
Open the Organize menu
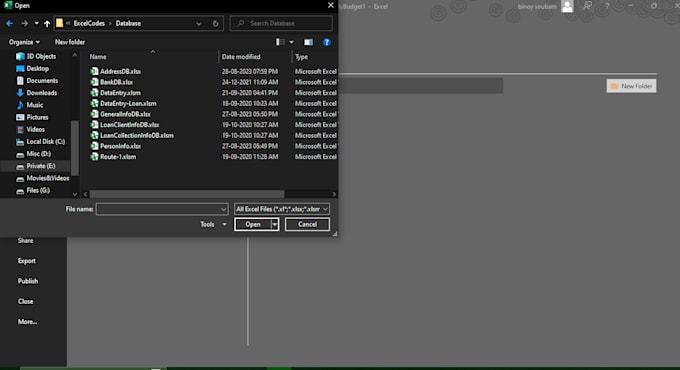[24, 42]
